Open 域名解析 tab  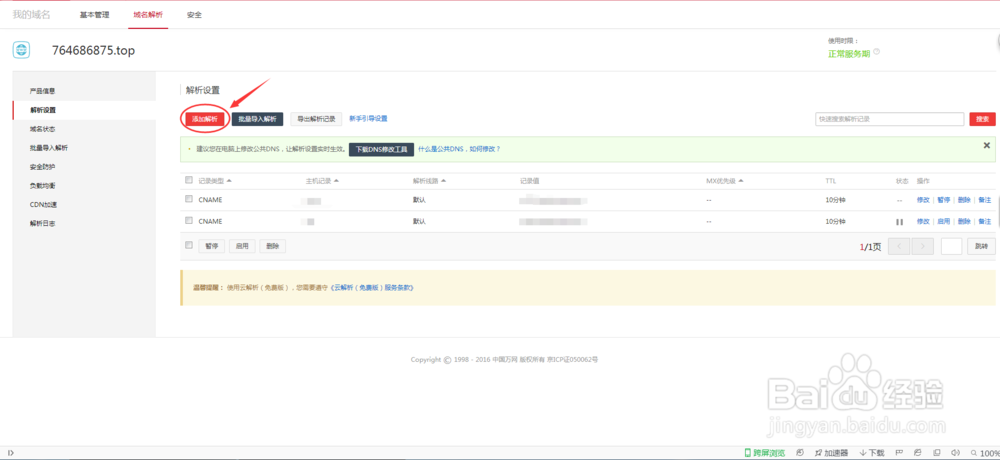(148, 15)
